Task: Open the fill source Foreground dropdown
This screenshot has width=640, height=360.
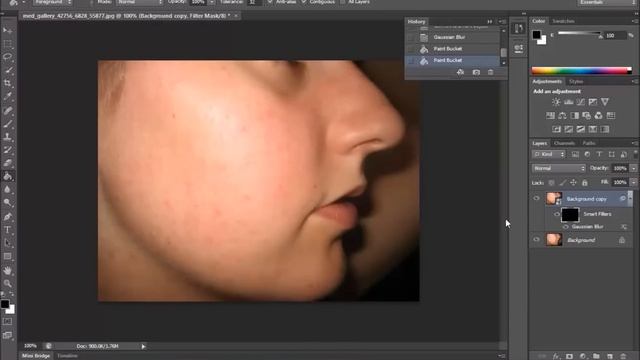Action: coord(52,2)
